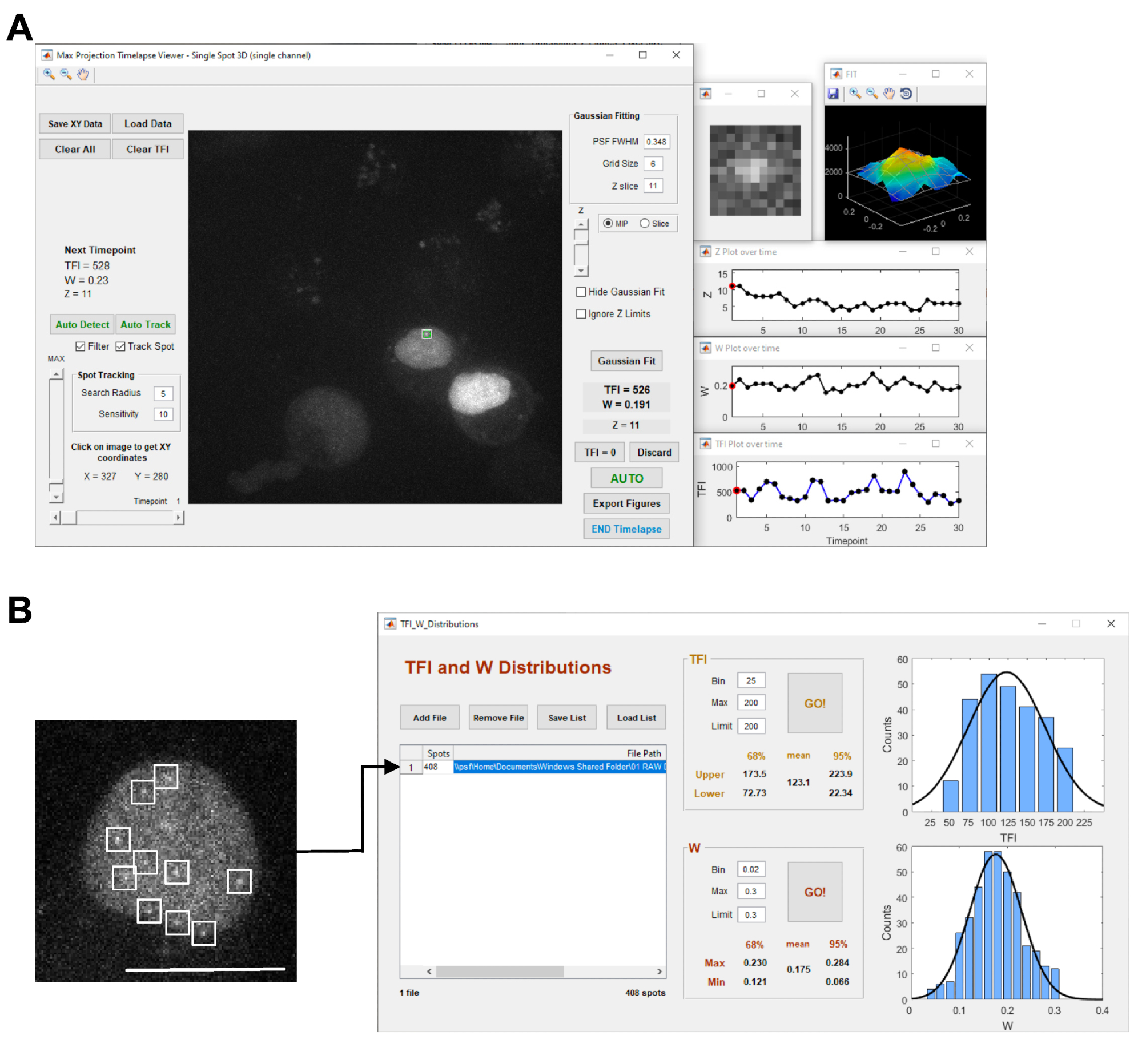The height and width of the screenshot is (1064, 1142).
Task: Select pan hand tool in Timelapse Viewer toolbar
Action: click(x=83, y=74)
